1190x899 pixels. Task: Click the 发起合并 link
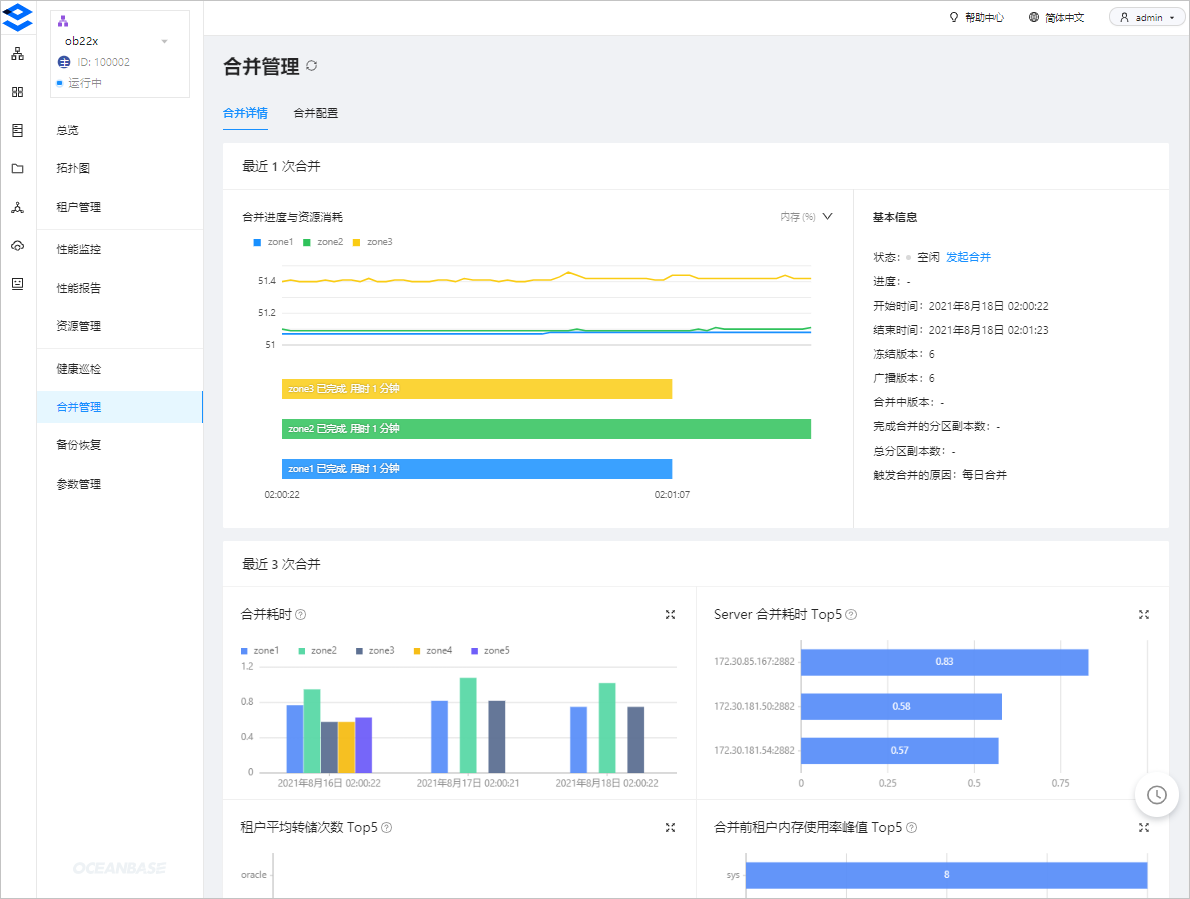pyautogui.click(x=968, y=257)
